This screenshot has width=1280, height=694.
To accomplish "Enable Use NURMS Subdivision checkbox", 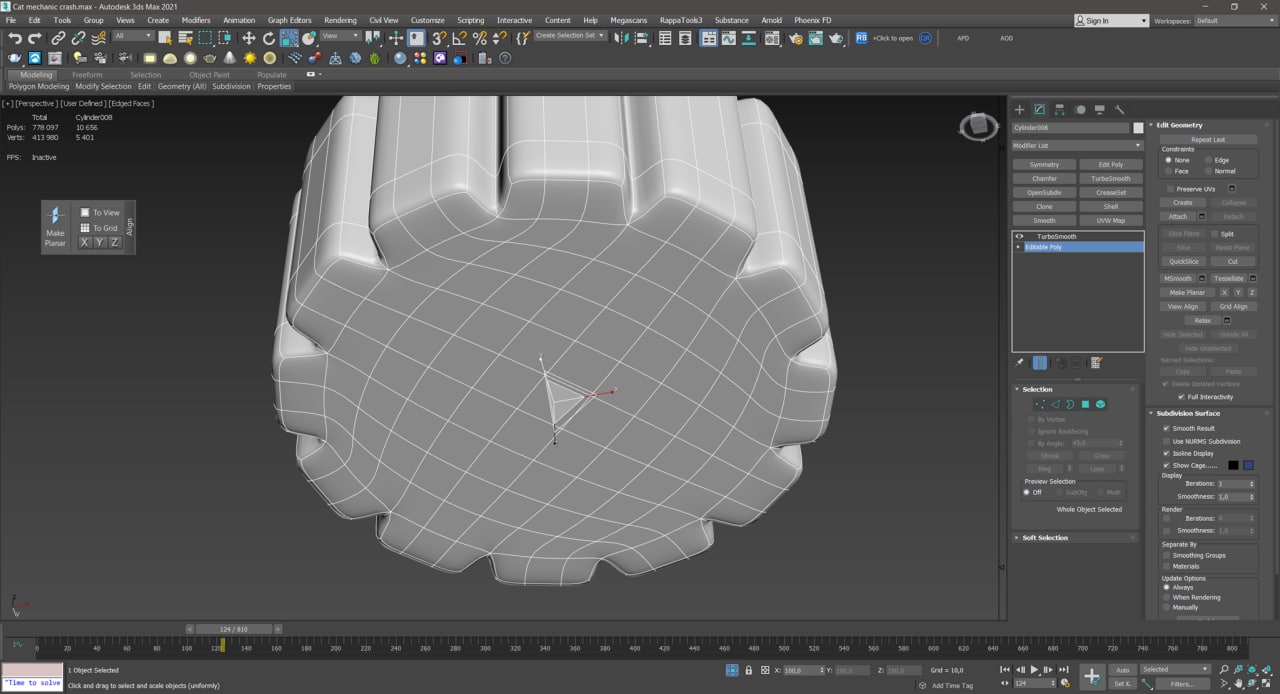I will tap(1167, 441).
